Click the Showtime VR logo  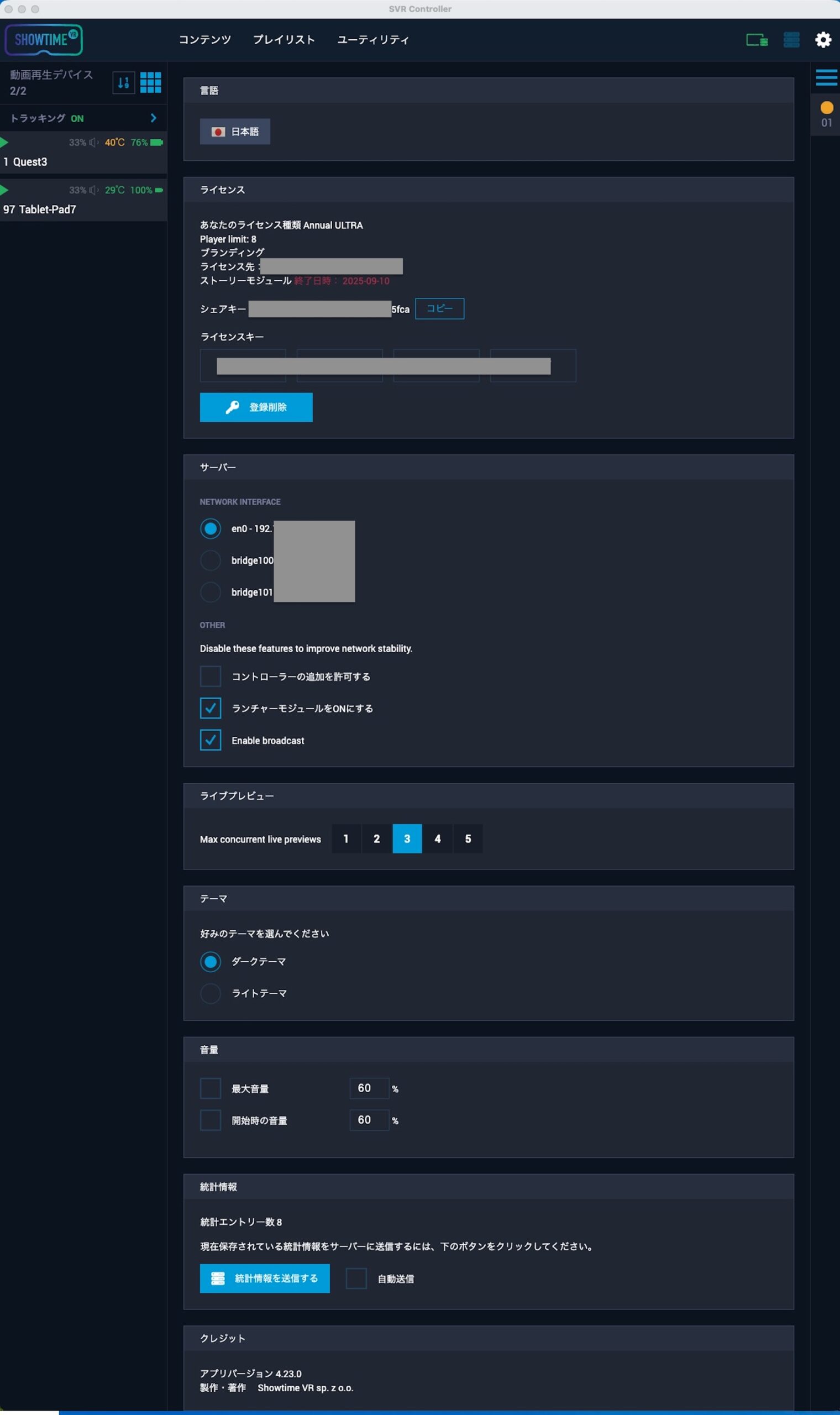click(x=44, y=40)
